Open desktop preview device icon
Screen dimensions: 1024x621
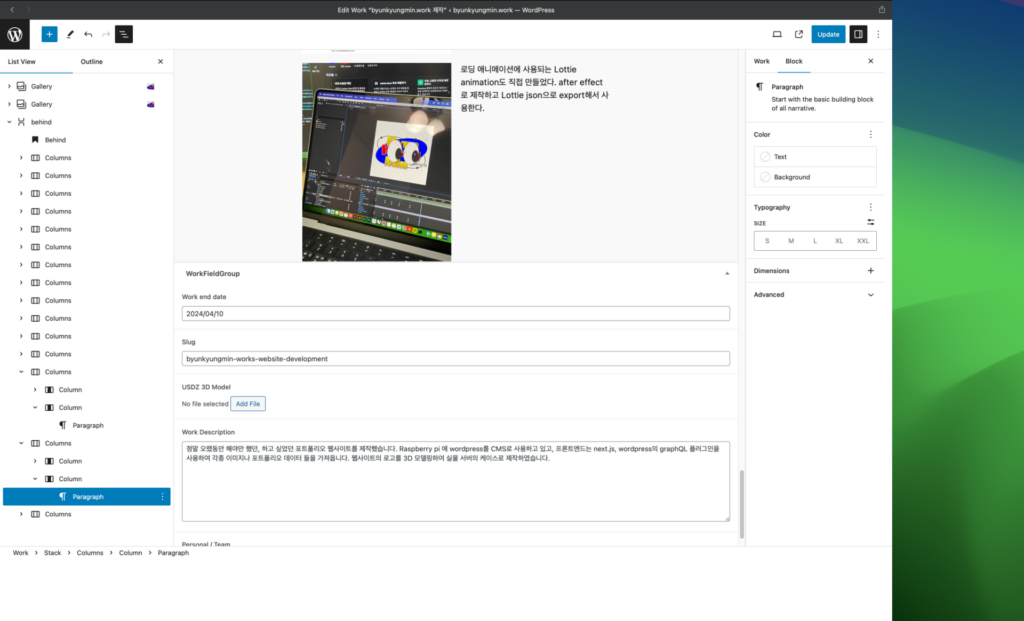coord(777,34)
